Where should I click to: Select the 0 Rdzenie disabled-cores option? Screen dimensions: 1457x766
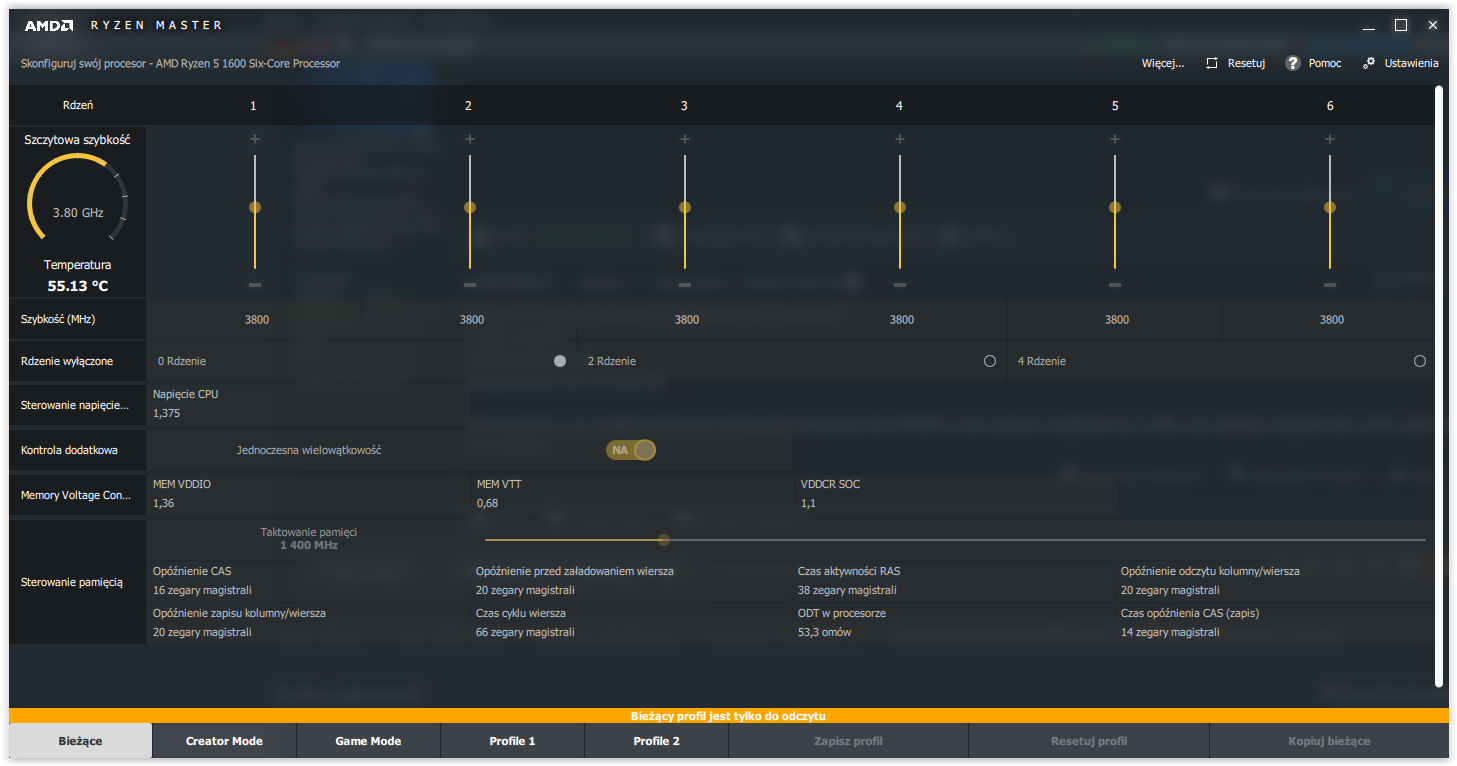point(560,361)
